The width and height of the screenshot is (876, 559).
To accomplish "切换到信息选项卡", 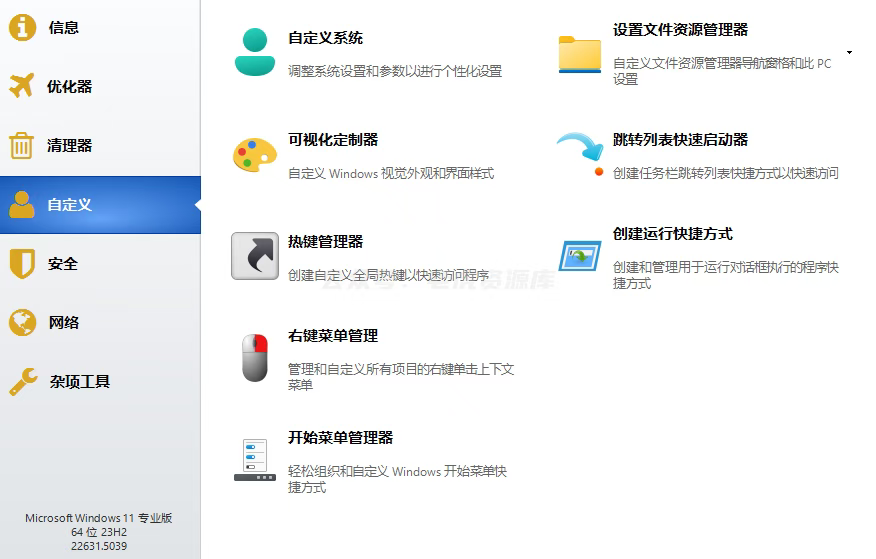I will (63, 28).
